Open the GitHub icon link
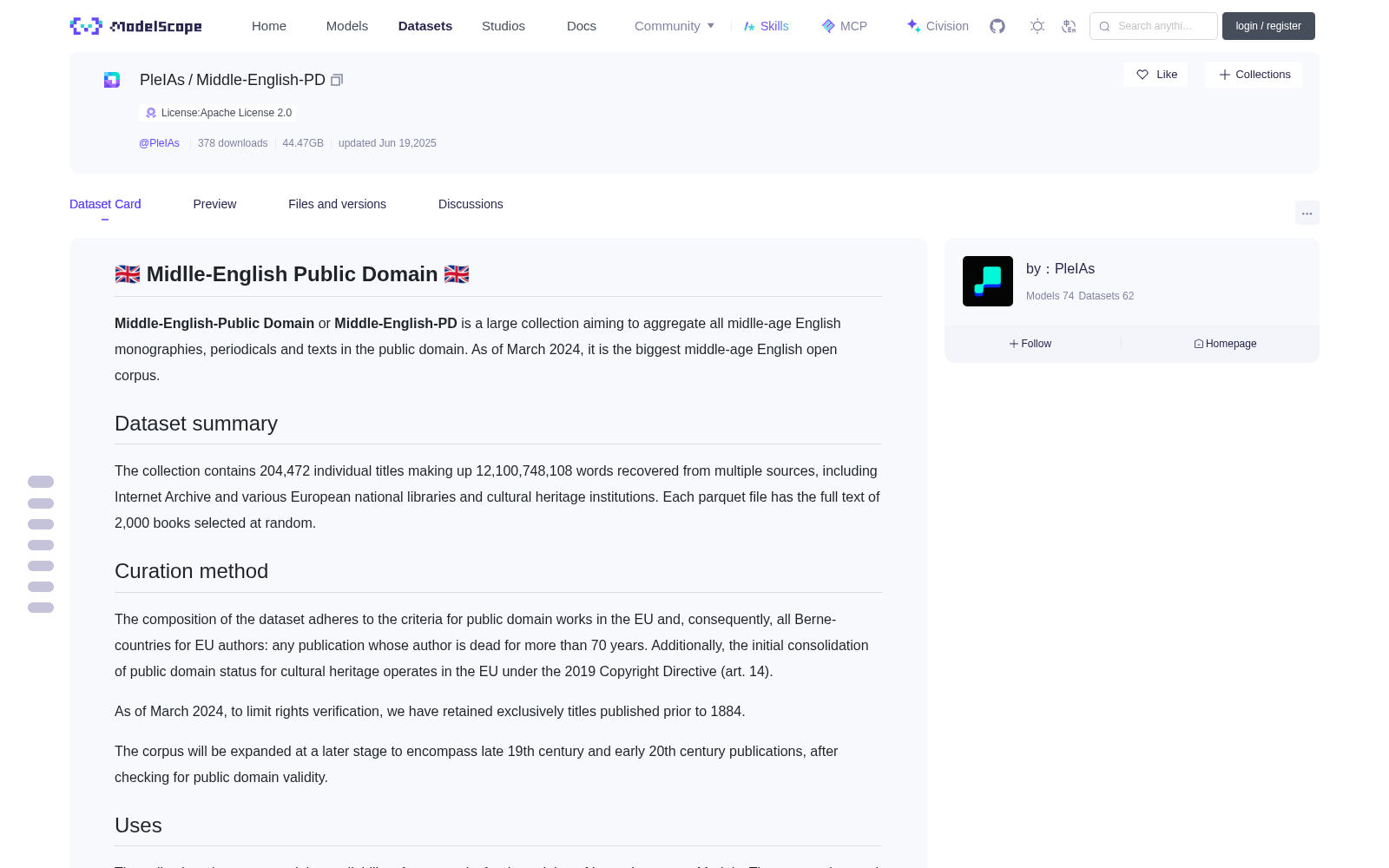Viewport: 1389px width, 868px height. point(997,26)
